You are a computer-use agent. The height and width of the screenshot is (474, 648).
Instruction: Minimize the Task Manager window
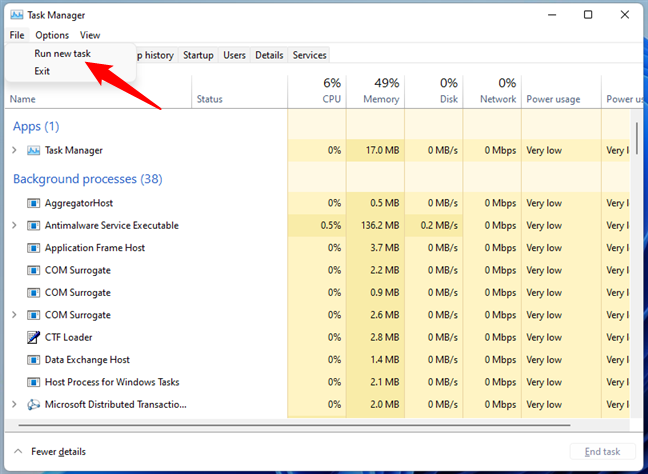pos(552,15)
